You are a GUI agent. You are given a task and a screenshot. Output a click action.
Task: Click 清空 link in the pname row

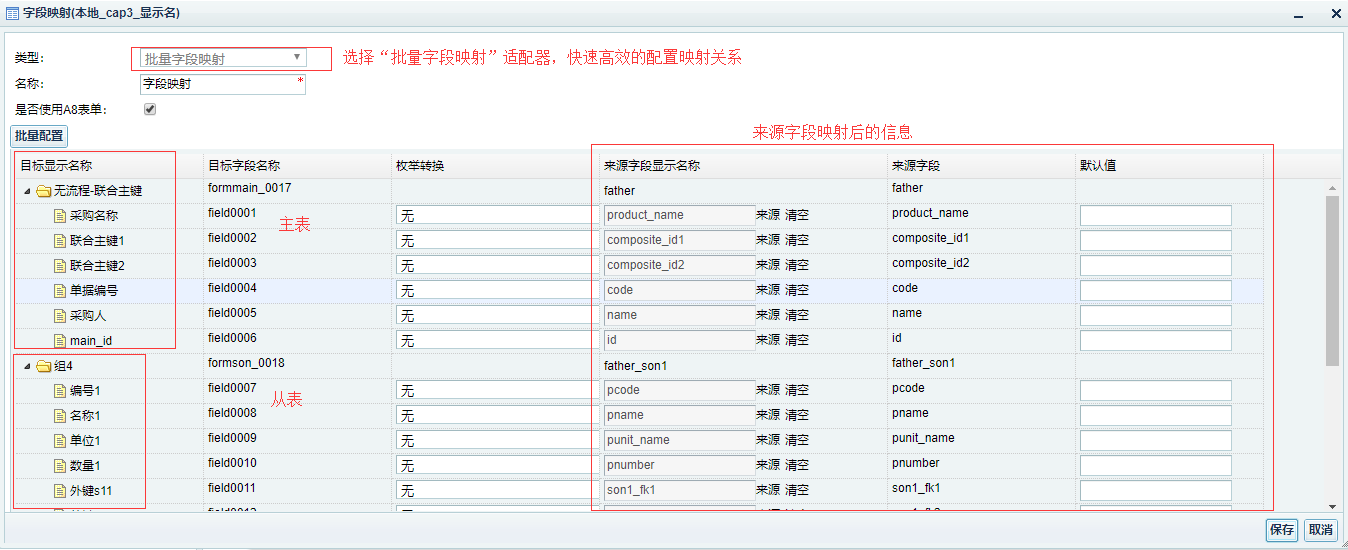797,415
